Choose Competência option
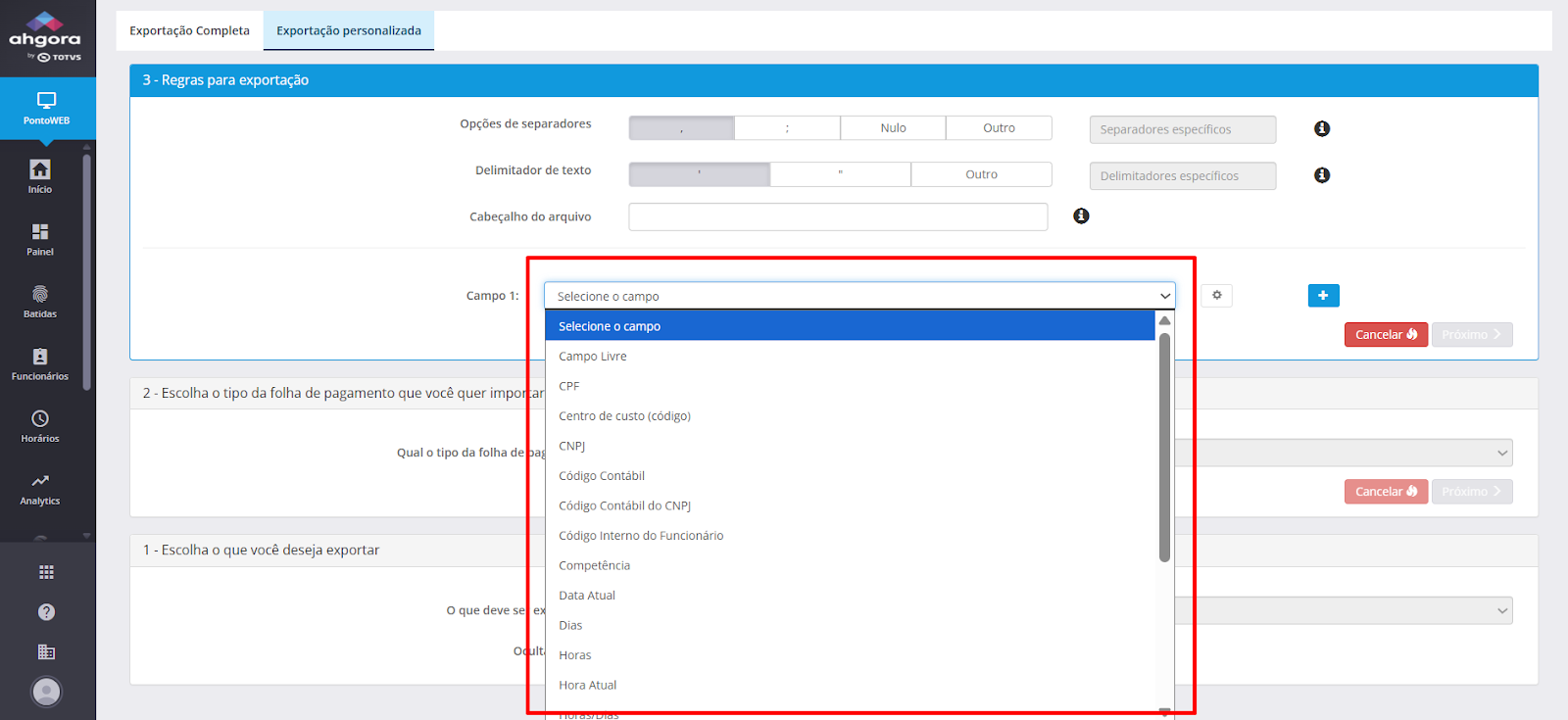Screen dimensions: 1568x720 [x=851, y=565]
